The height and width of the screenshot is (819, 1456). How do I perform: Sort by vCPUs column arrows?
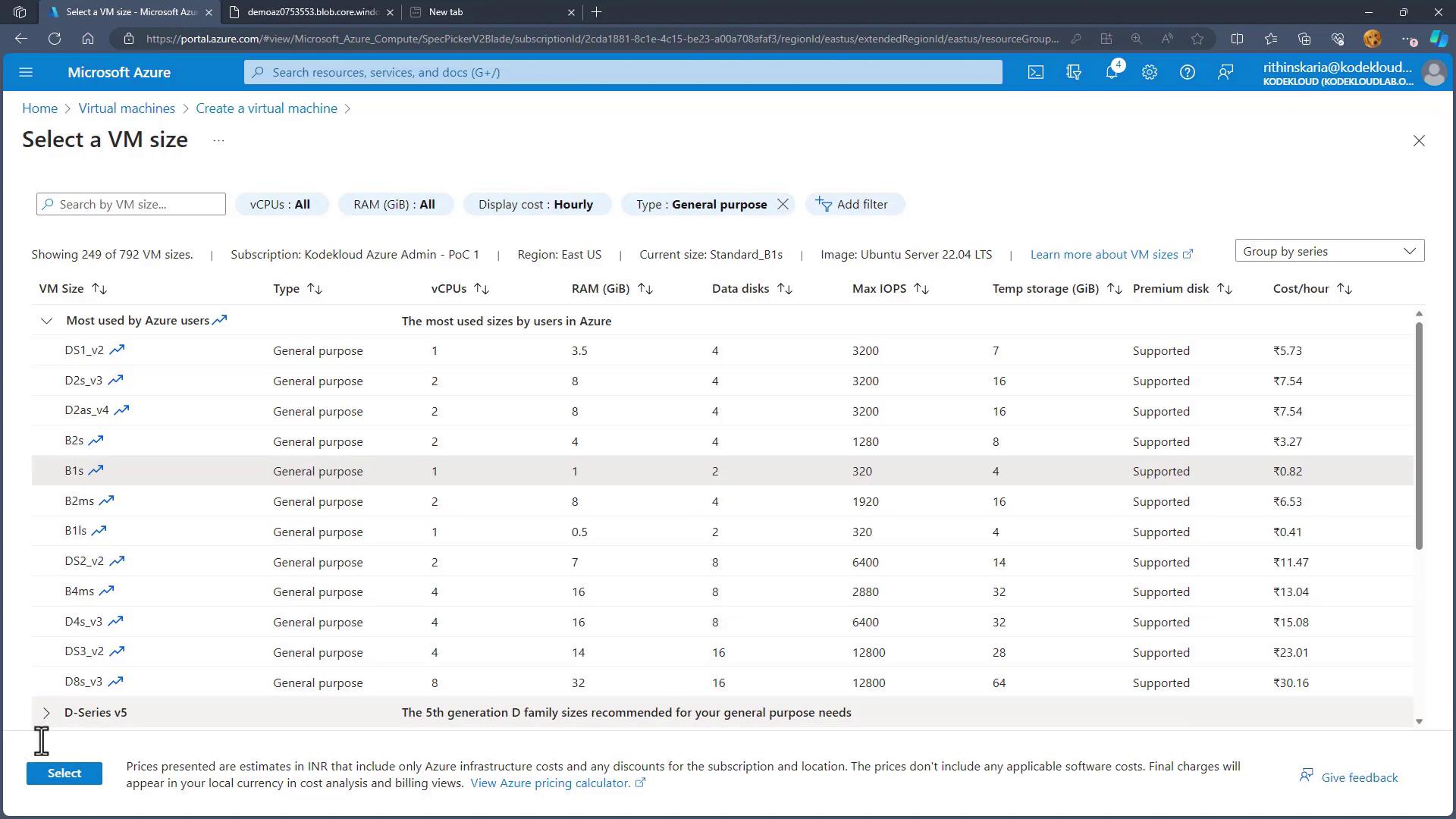click(482, 289)
